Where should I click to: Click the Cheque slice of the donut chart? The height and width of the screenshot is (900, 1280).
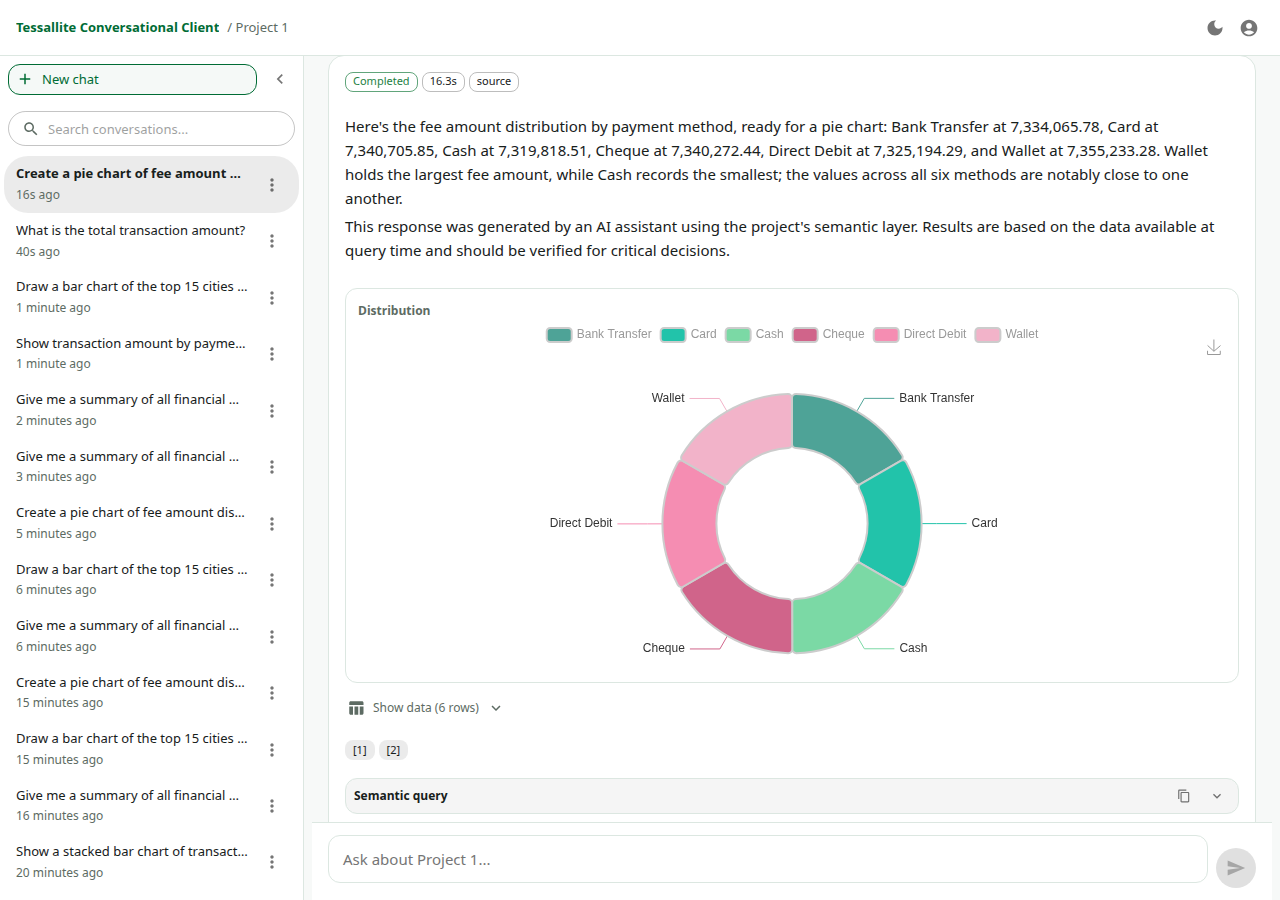click(x=742, y=611)
